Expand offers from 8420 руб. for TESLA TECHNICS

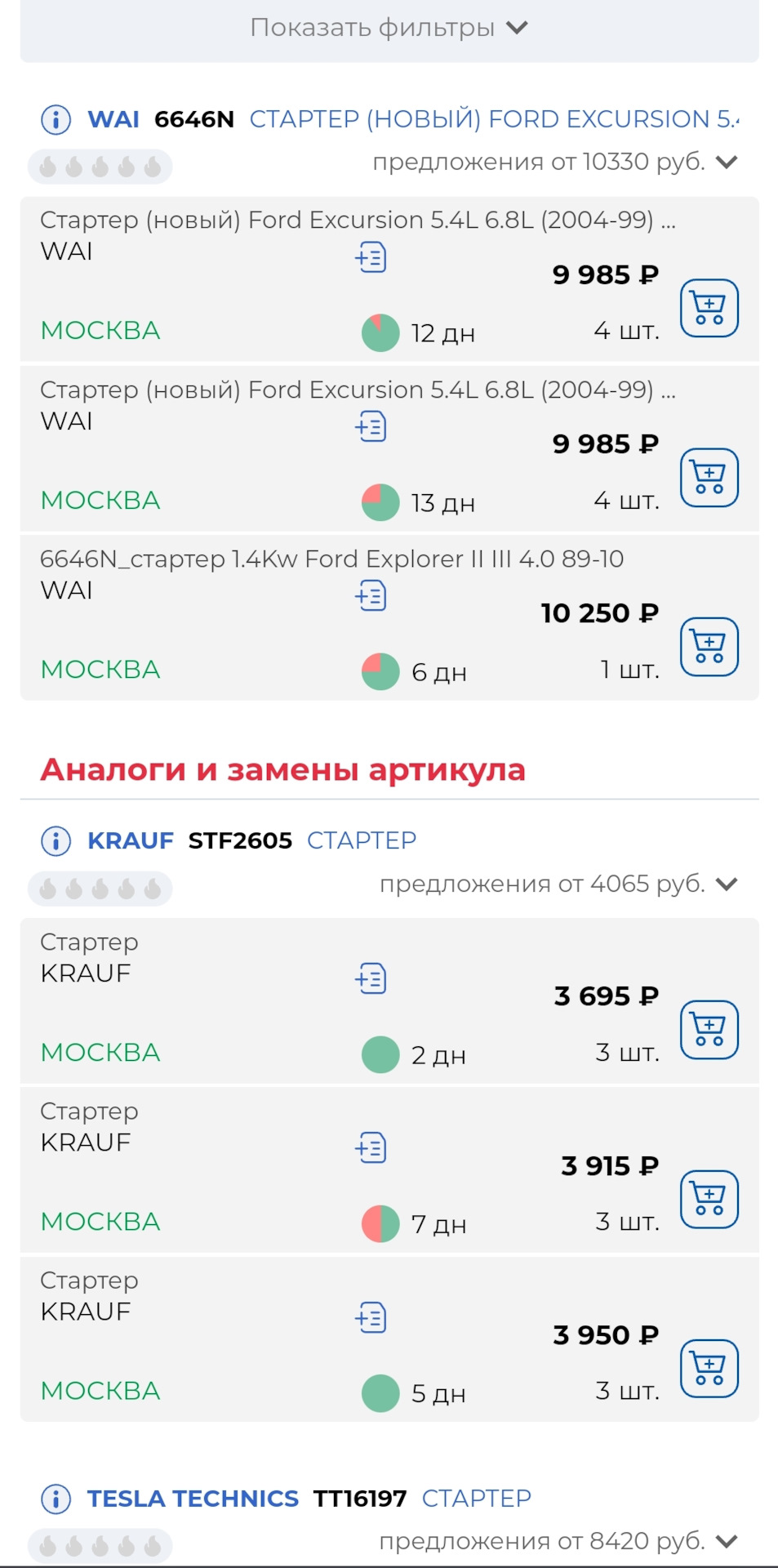(726, 1541)
